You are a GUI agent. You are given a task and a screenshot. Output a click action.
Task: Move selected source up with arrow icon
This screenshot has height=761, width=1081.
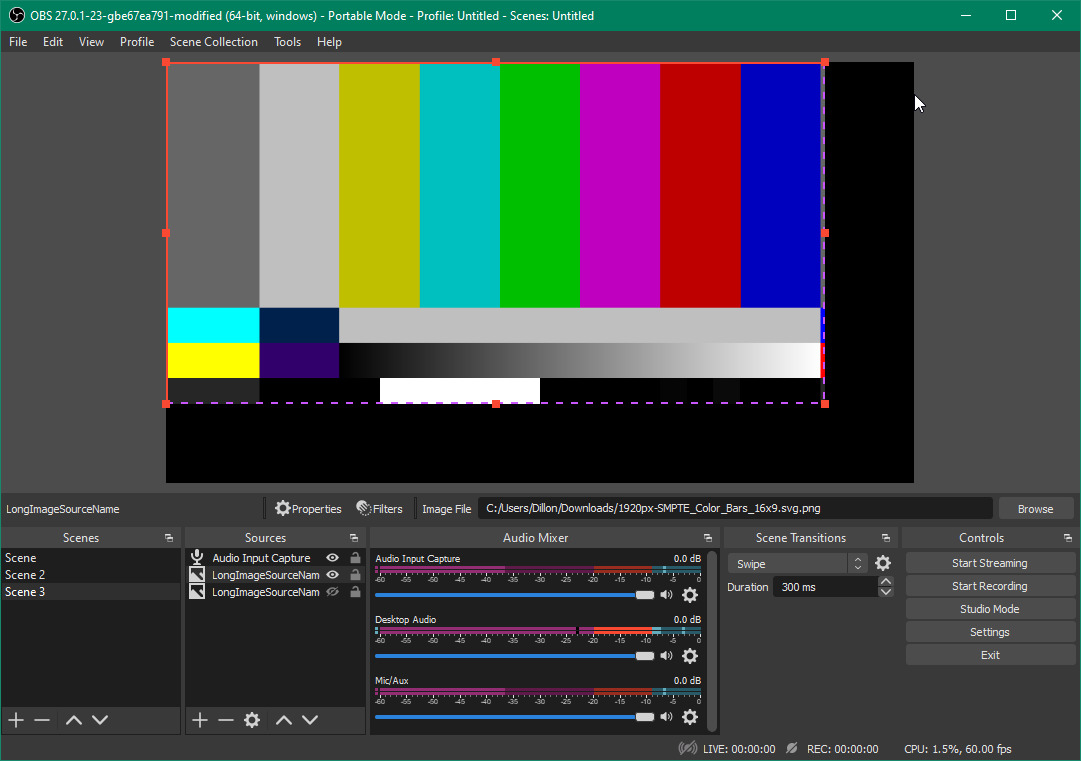(x=283, y=719)
